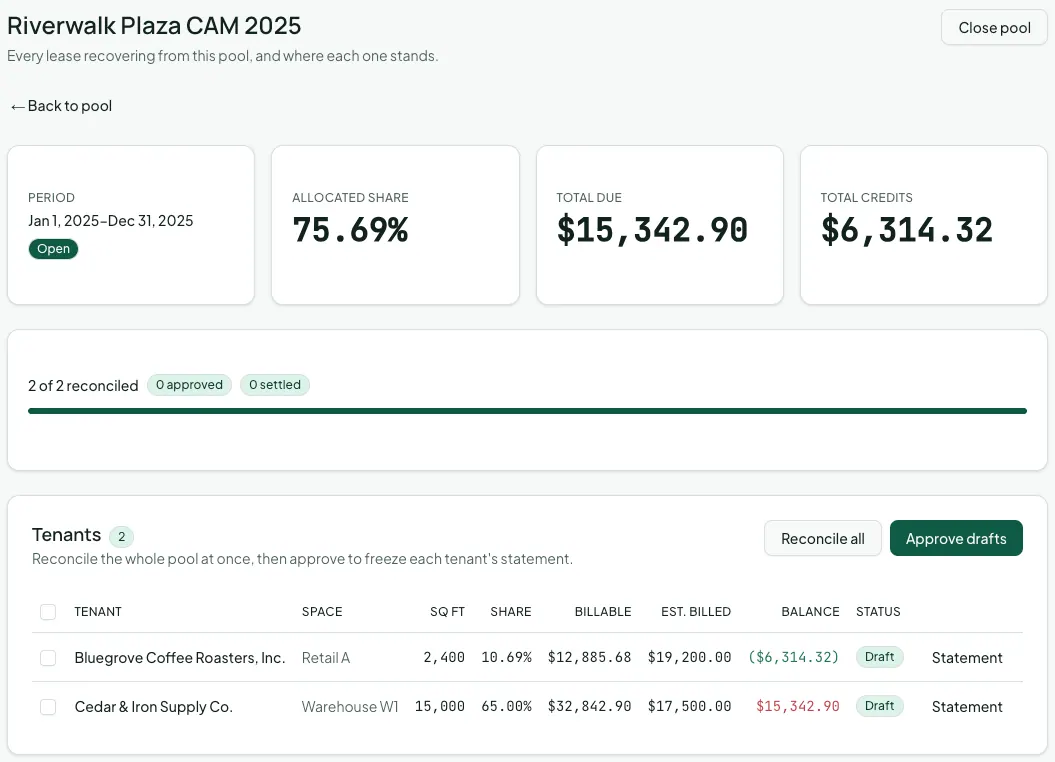Click the Open status badge

coord(53,249)
